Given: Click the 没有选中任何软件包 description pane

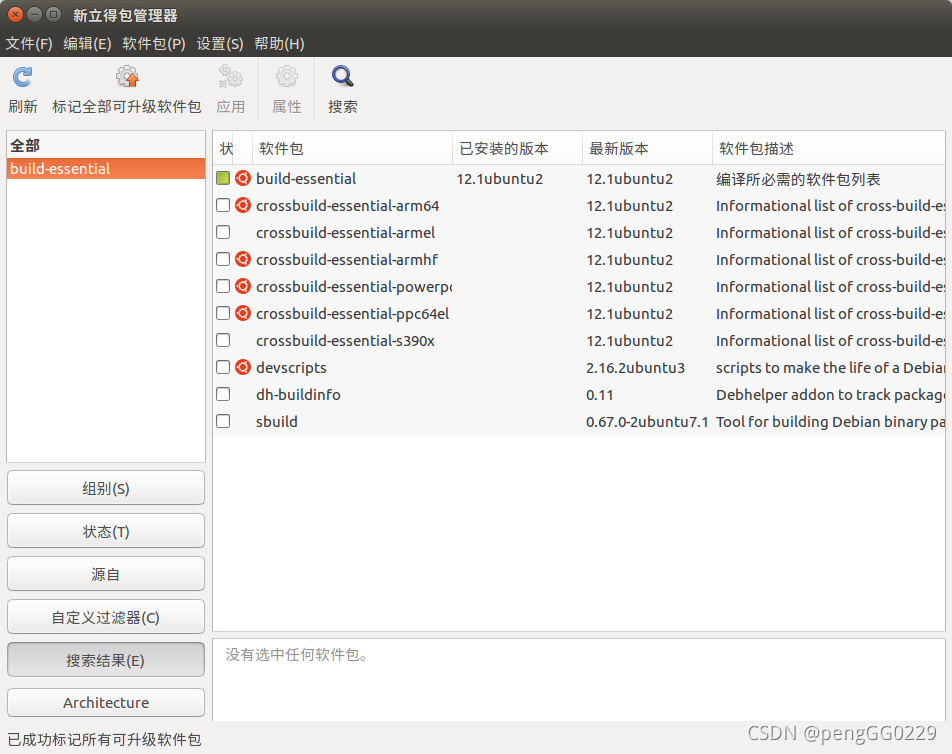Looking at the screenshot, I should click(579, 679).
